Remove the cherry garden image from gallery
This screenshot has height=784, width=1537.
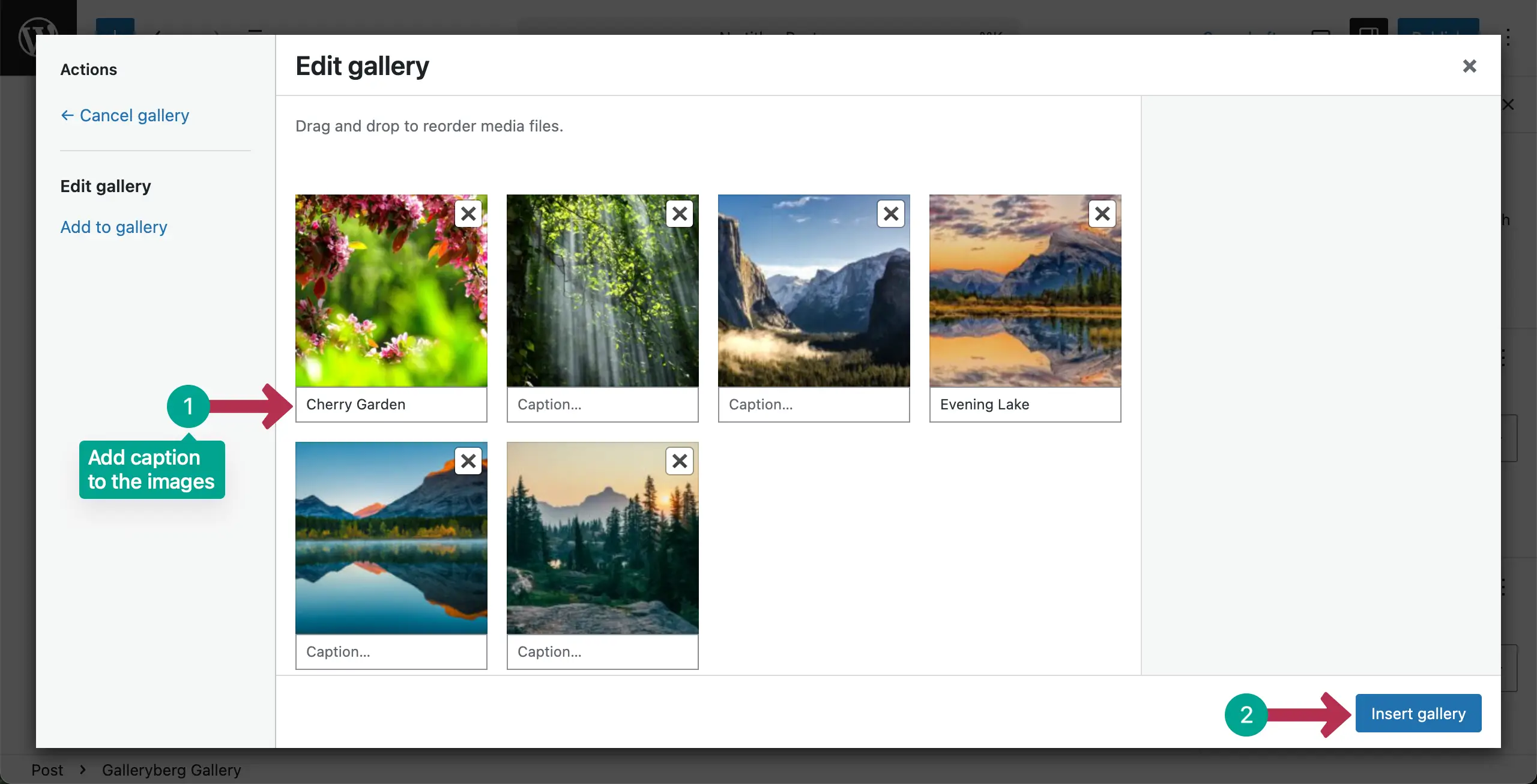(468, 214)
